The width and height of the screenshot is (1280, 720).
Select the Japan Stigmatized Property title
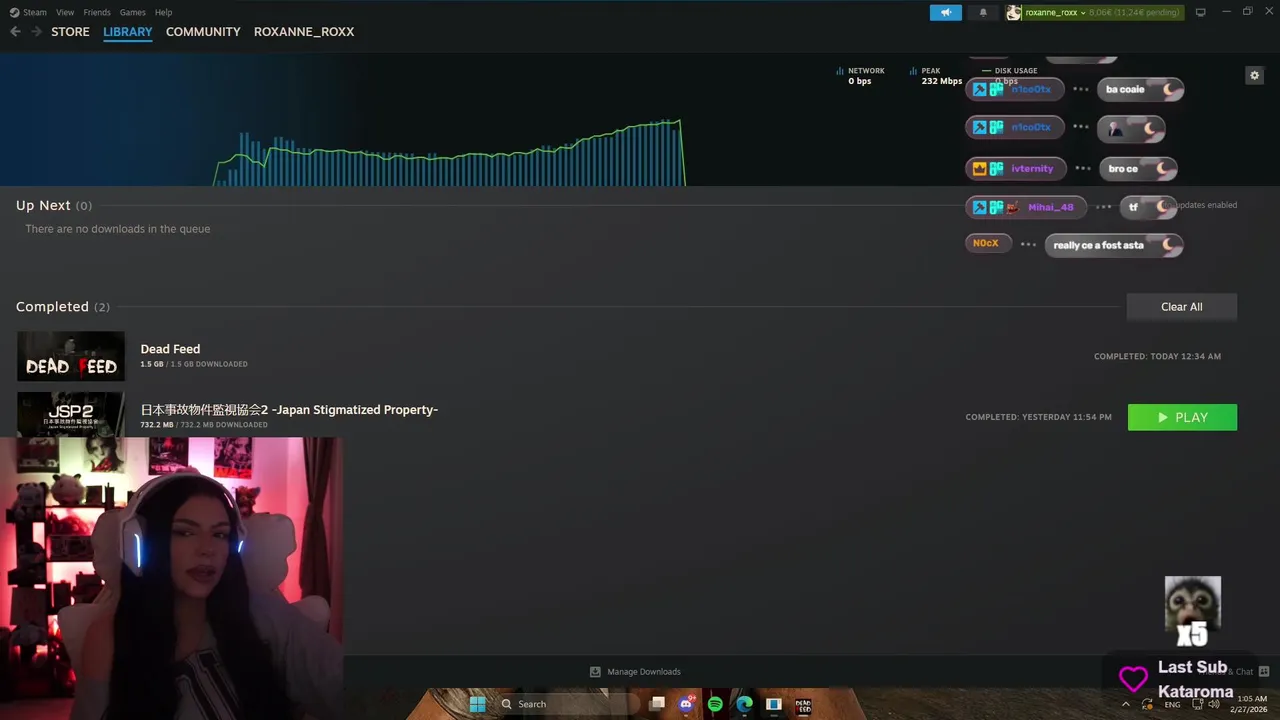(289, 410)
